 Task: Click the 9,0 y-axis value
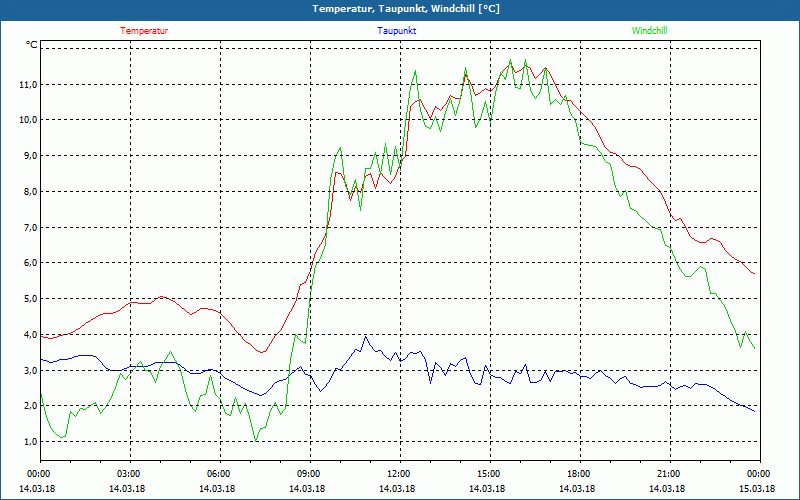tap(30, 156)
